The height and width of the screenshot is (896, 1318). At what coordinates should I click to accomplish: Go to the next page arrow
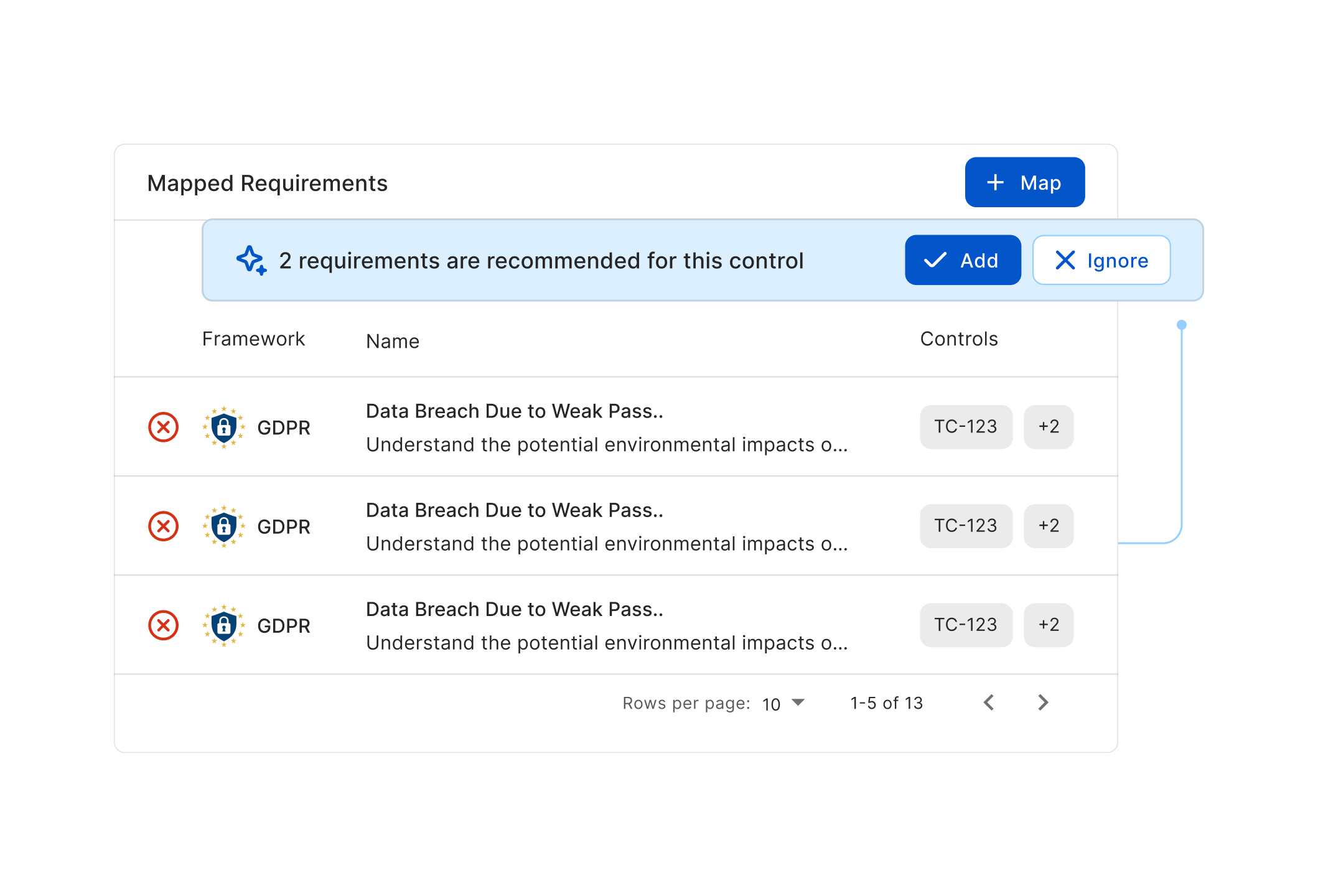(1044, 702)
